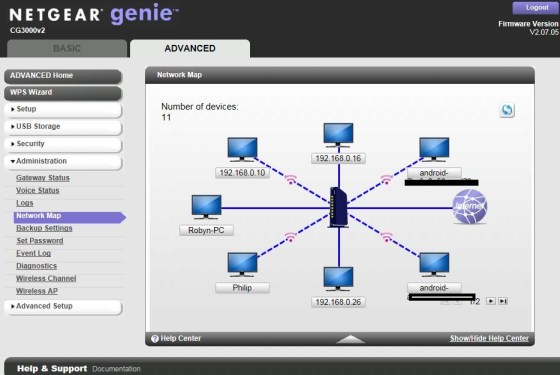Select the Robyn-PC computer icon
This screenshot has width=560, height=375.
point(206,207)
